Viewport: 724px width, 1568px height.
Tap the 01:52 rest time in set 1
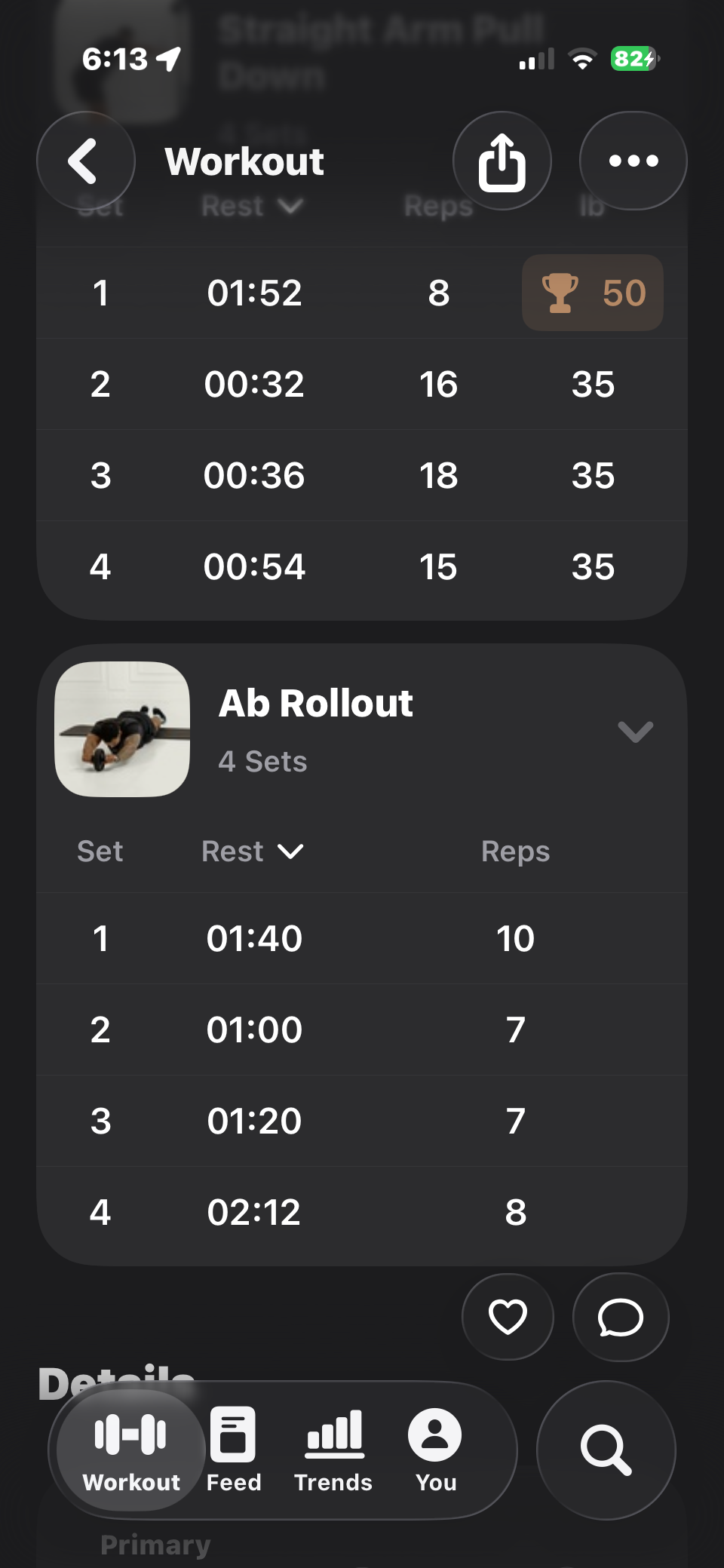(254, 293)
